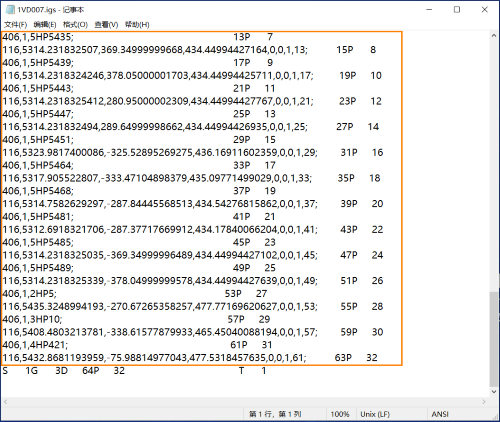500x422 pixels.
Task: Click the terminate line S 1G 3D 64P
Action: (134, 371)
